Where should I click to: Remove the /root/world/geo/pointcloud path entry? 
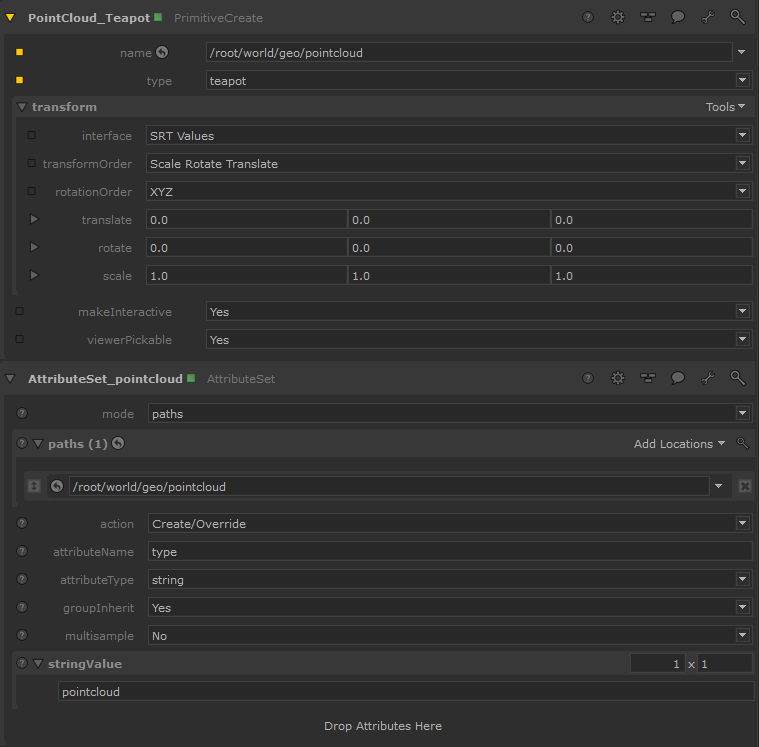[745, 486]
